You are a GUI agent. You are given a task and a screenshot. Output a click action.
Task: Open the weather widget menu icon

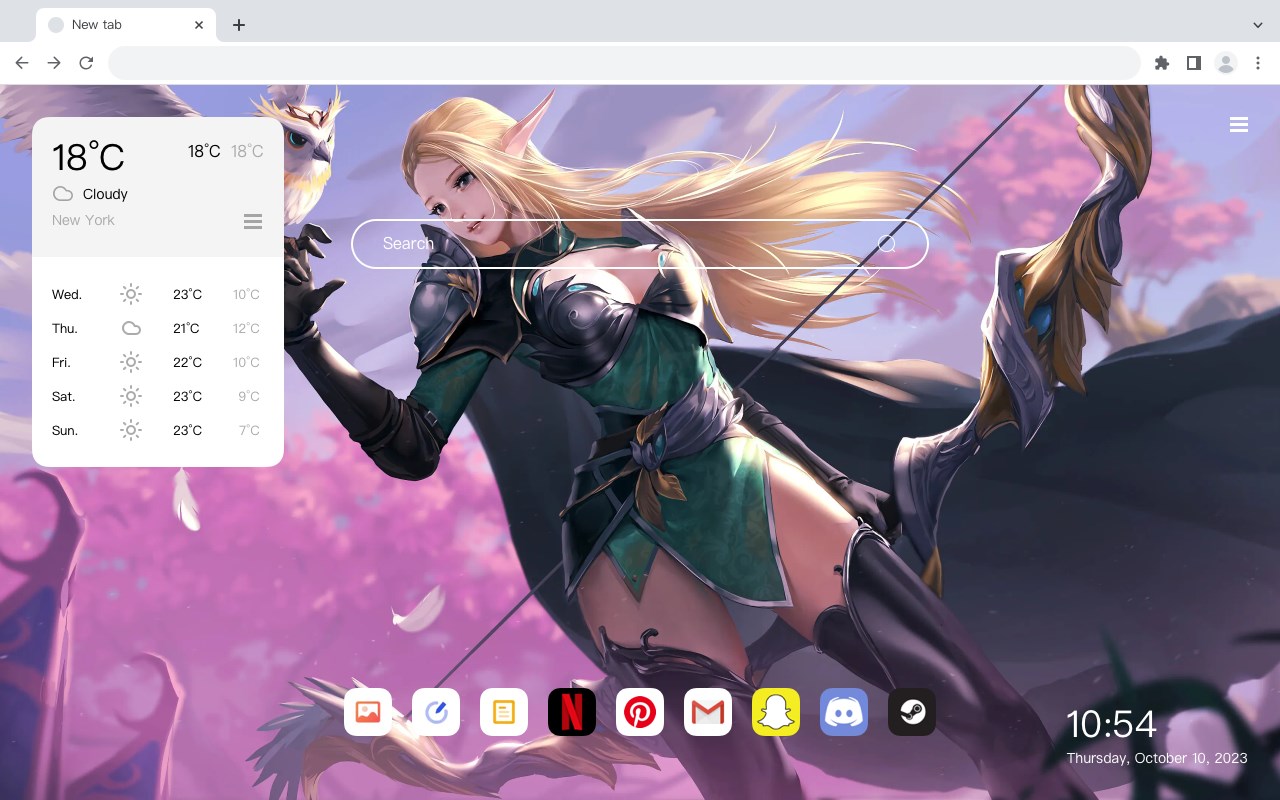[x=253, y=221]
